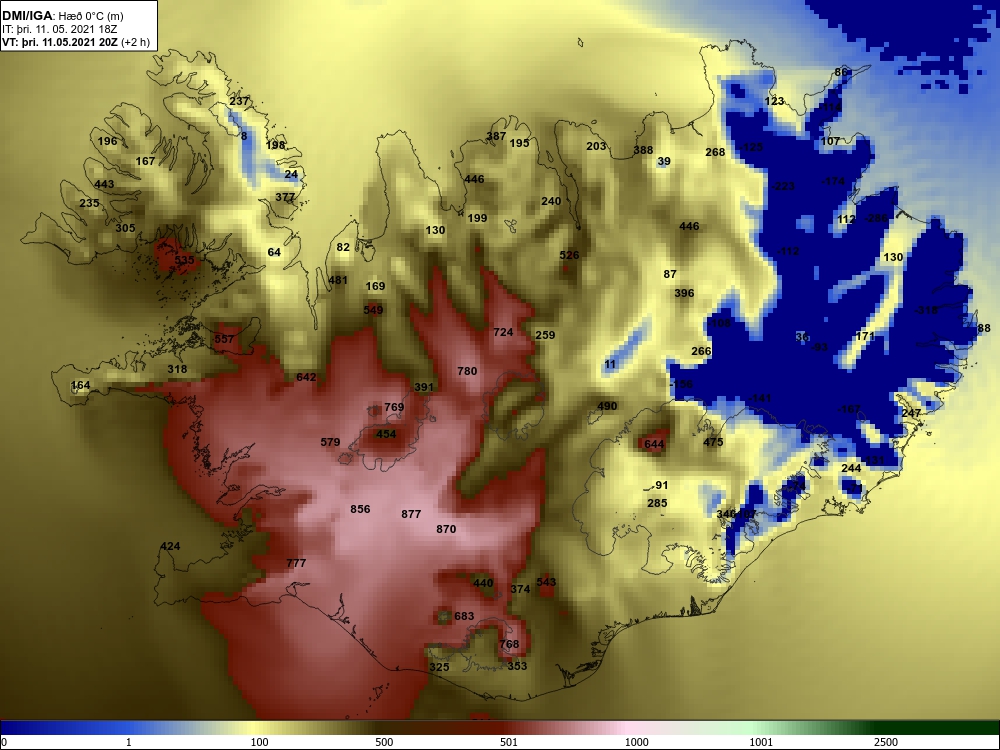
Task: Select the 391 value label
Action: click(x=424, y=387)
